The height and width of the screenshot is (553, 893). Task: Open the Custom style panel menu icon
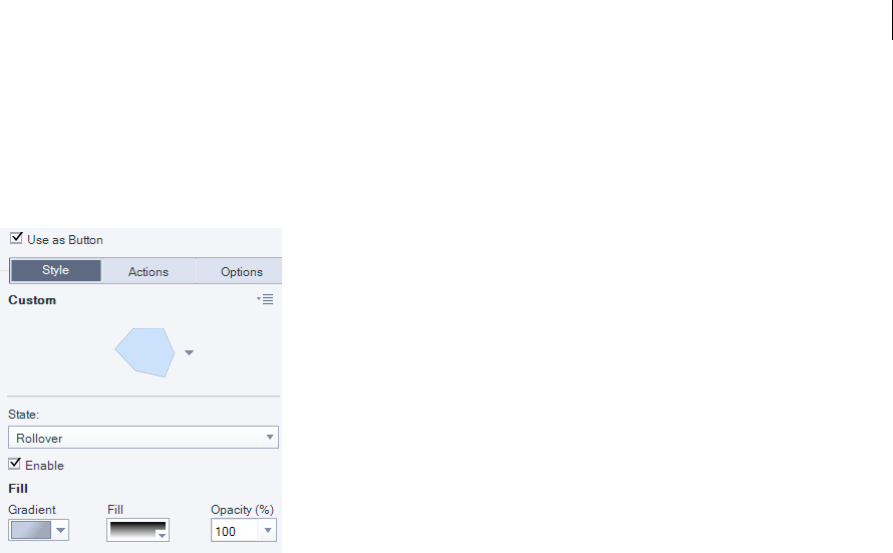[x=265, y=299]
